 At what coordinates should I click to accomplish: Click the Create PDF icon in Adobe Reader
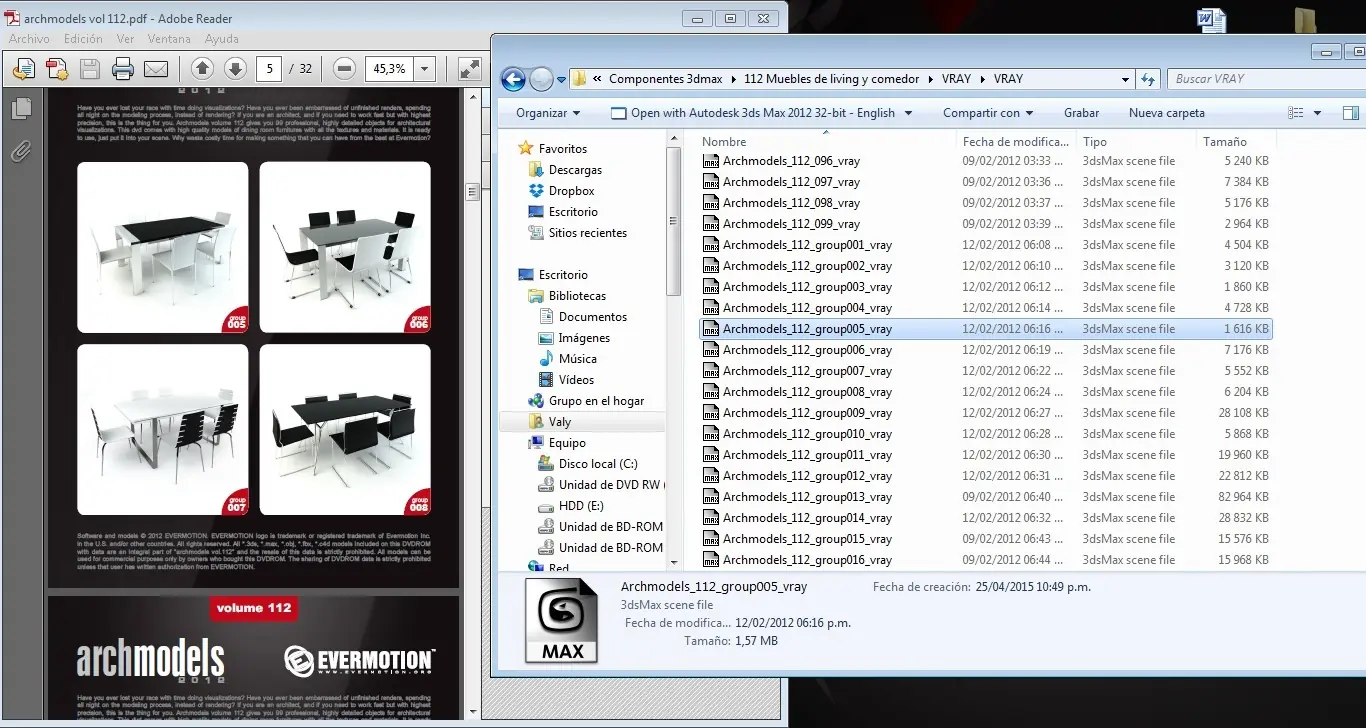[57, 69]
